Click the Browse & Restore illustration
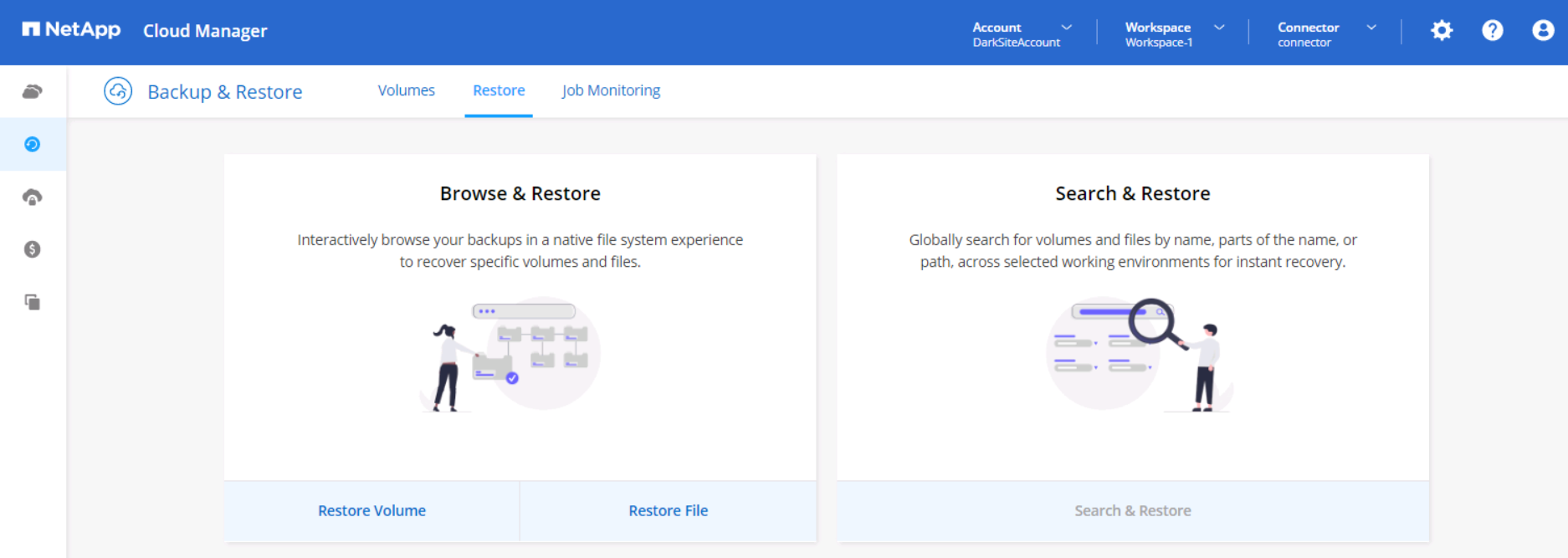This screenshot has height=558, width=1568. click(x=510, y=355)
